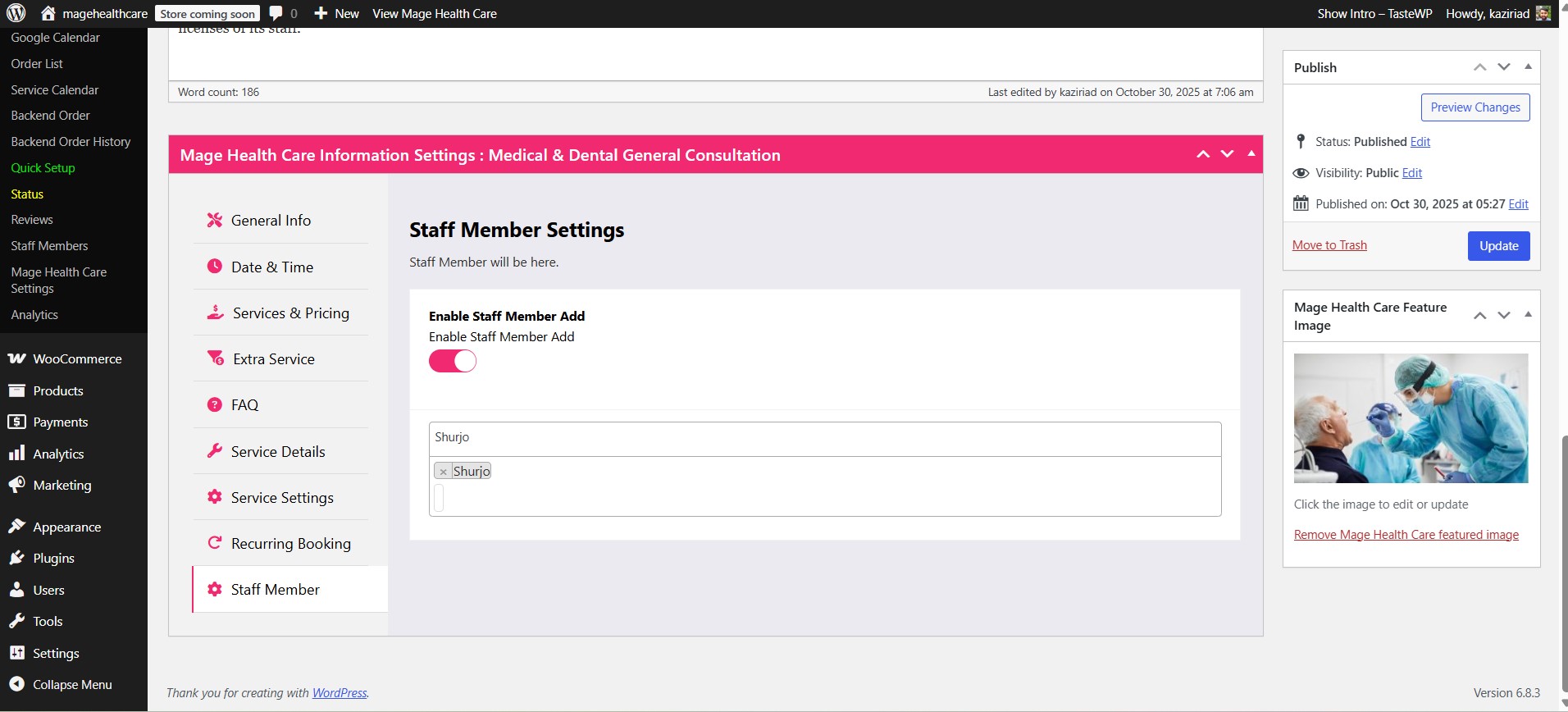The image size is (1568, 712).
Task: Remove Shurjo tag with x icon
Action: tap(443, 472)
